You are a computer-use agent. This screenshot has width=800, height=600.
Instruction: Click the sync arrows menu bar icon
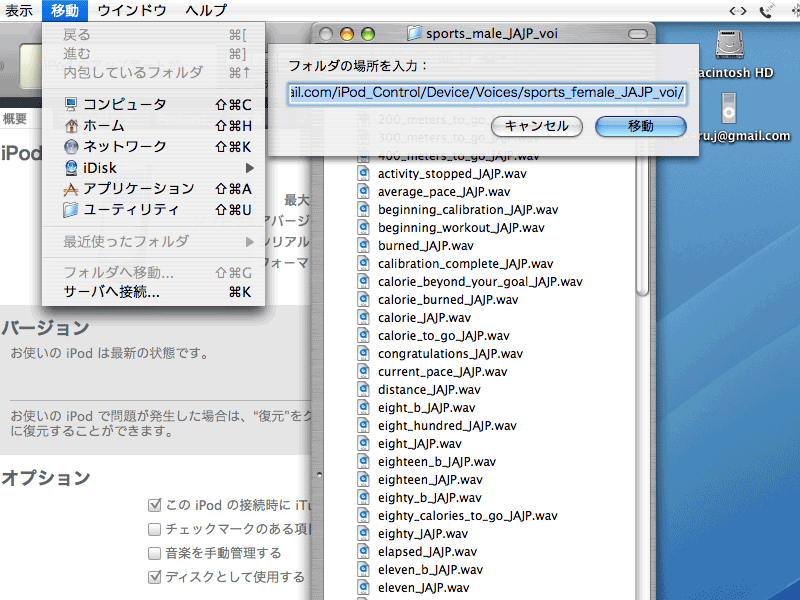(x=738, y=11)
